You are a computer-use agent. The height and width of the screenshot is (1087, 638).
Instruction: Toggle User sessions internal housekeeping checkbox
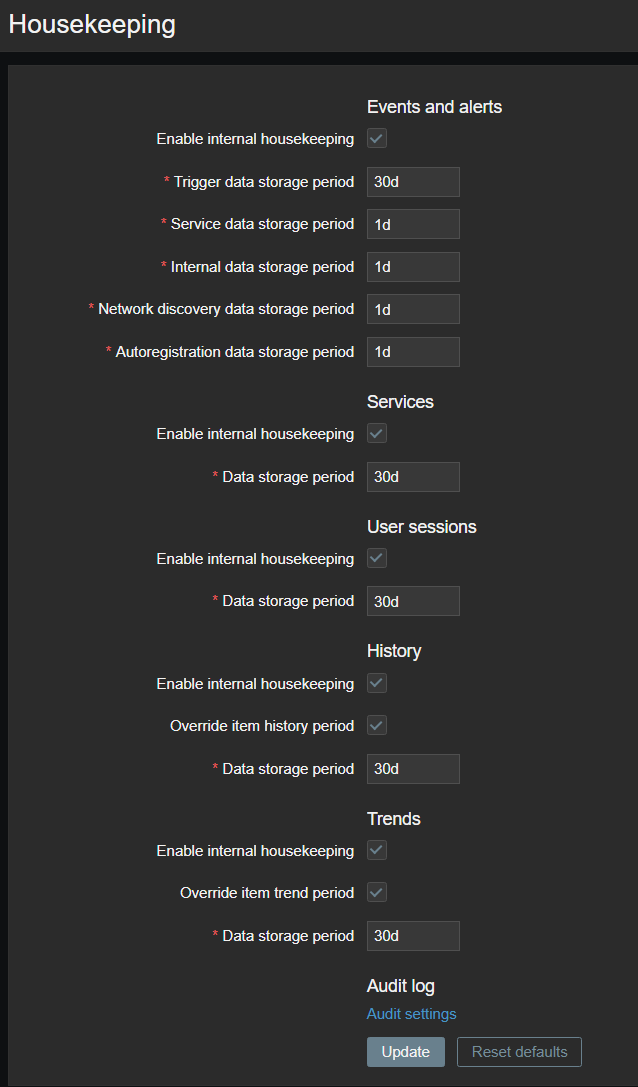(377, 558)
